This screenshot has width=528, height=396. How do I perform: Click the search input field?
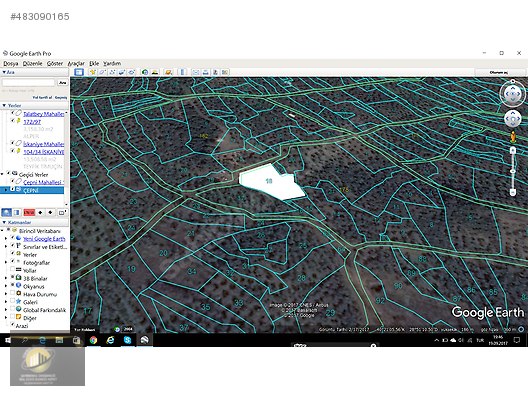[29, 82]
